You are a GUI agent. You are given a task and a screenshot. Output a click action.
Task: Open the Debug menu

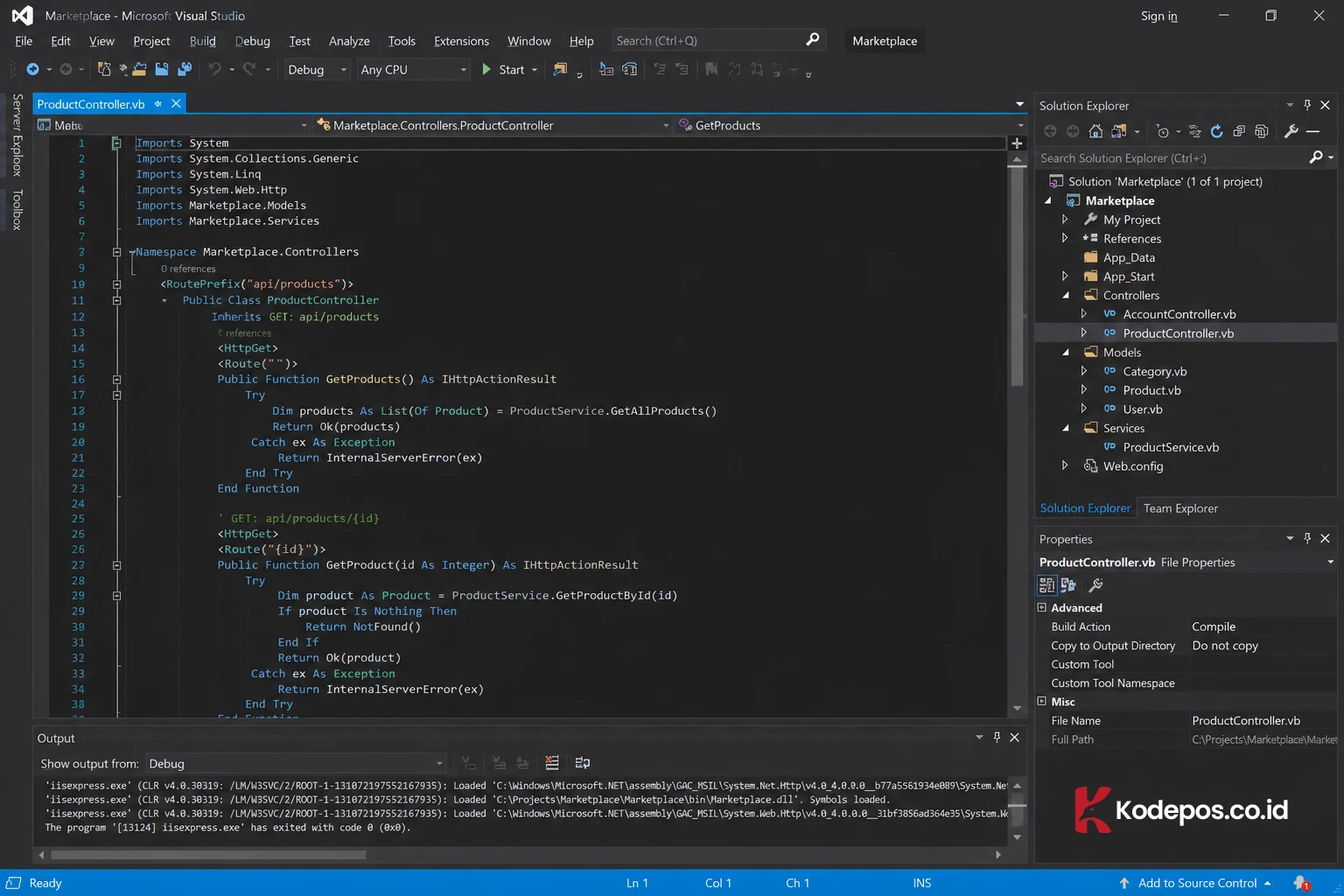[x=252, y=41]
